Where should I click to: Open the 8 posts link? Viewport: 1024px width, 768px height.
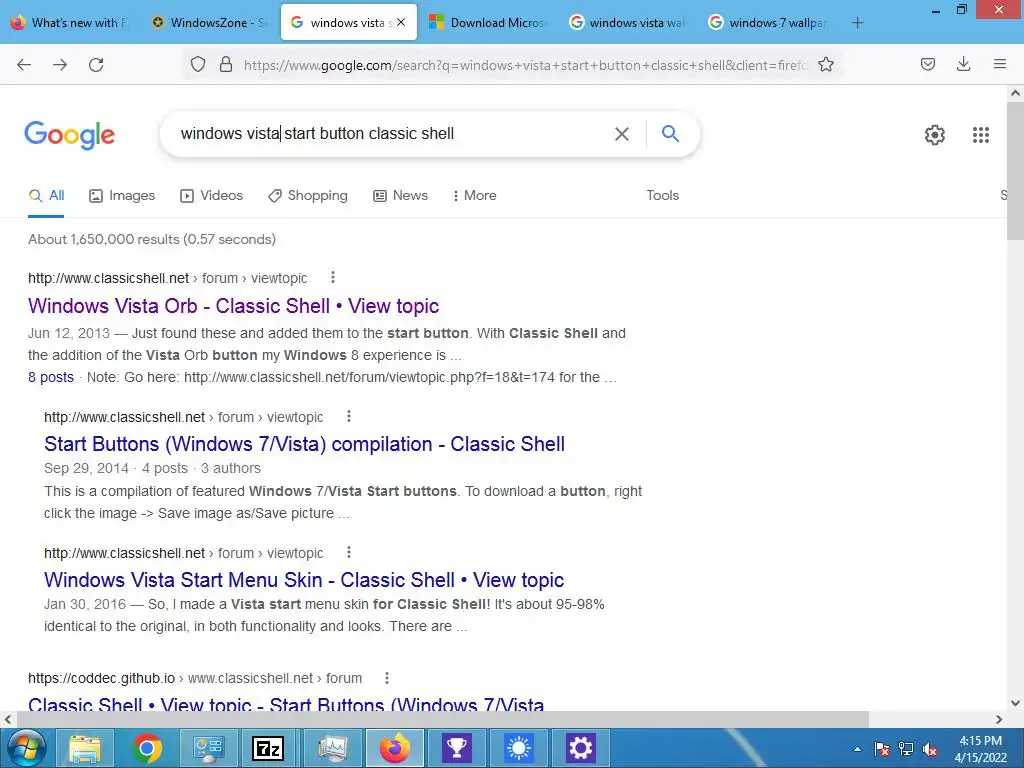51,377
